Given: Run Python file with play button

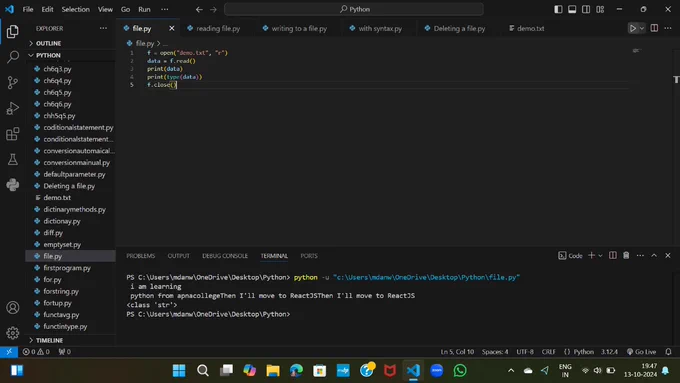Looking at the screenshot, I should pos(633,28).
